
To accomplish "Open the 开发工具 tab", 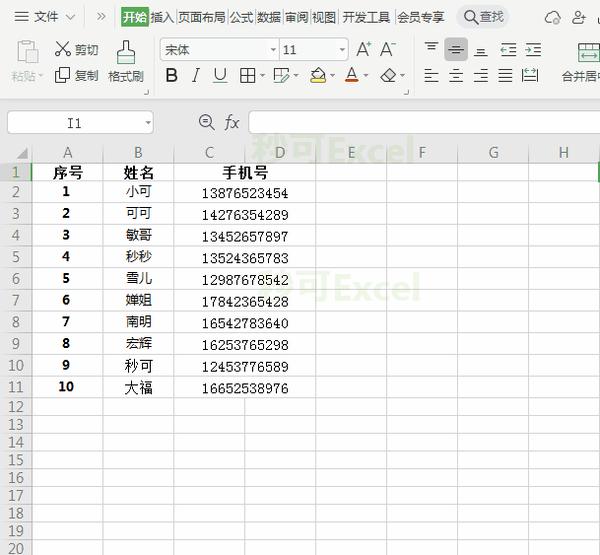I will pos(366,17).
